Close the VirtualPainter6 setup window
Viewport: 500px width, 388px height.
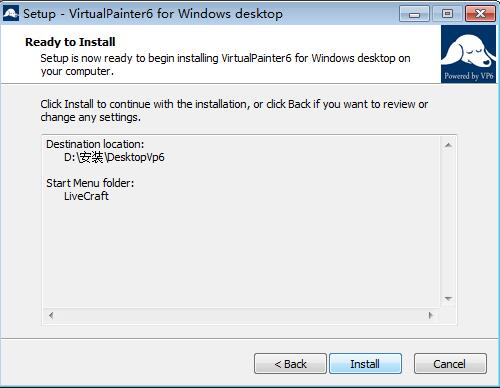pyautogui.click(x=480, y=14)
